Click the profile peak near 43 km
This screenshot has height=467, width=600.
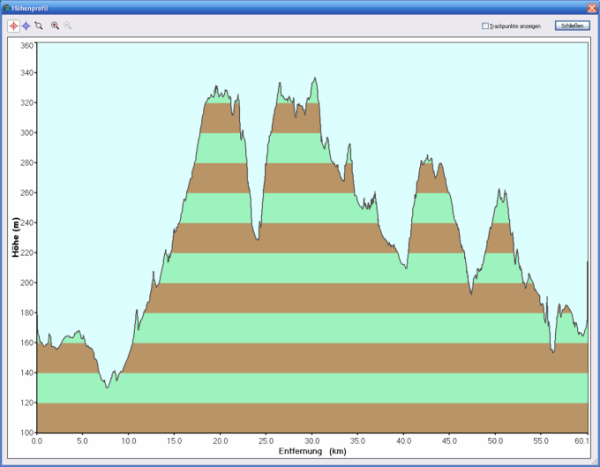coord(428,157)
